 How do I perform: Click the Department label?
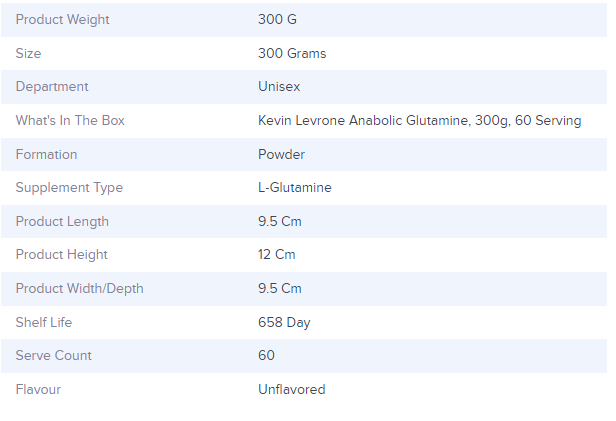click(x=52, y=87)
